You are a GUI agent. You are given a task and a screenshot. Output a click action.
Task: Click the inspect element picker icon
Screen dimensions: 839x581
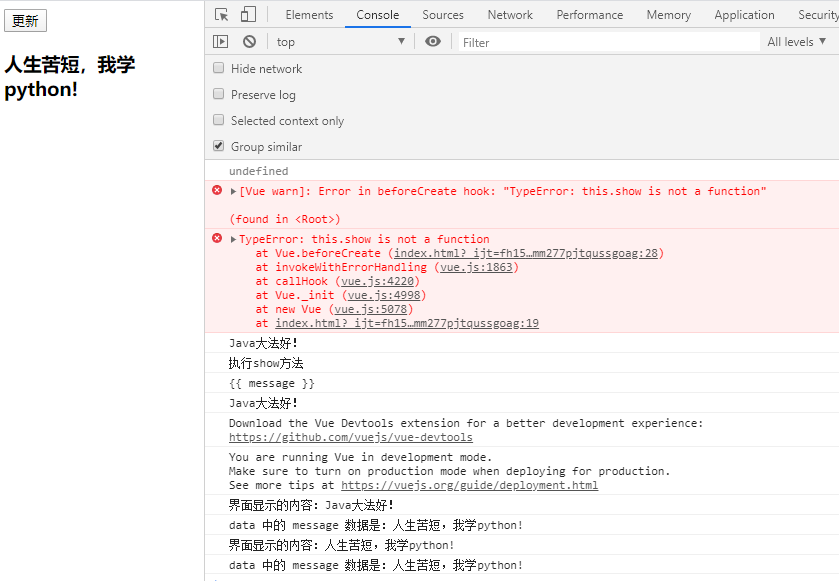pyautogui.click(x=222, y=15)
